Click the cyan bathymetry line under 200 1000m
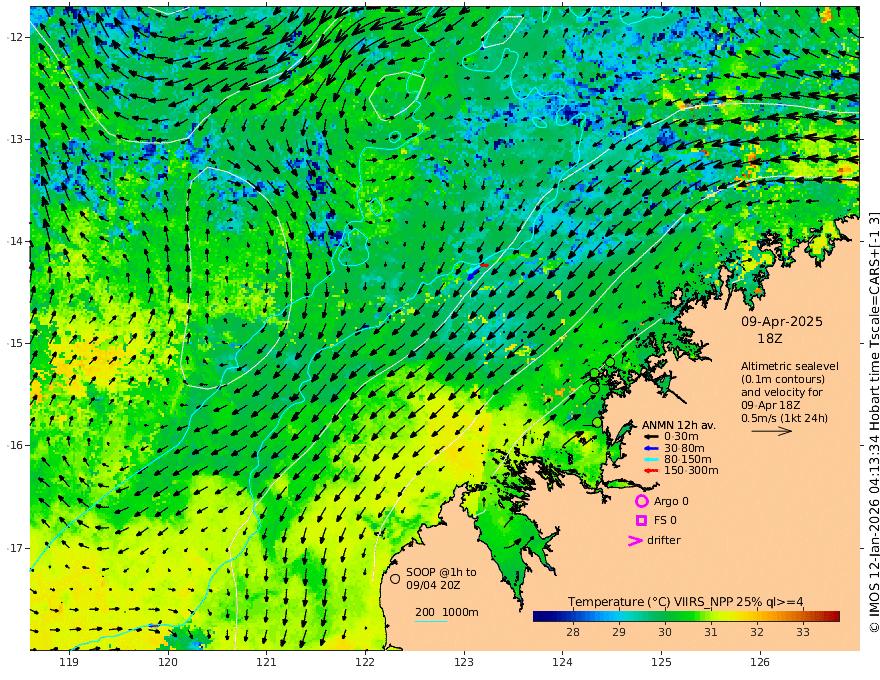The height and width of the screenshot is (680, 880). 431,621
